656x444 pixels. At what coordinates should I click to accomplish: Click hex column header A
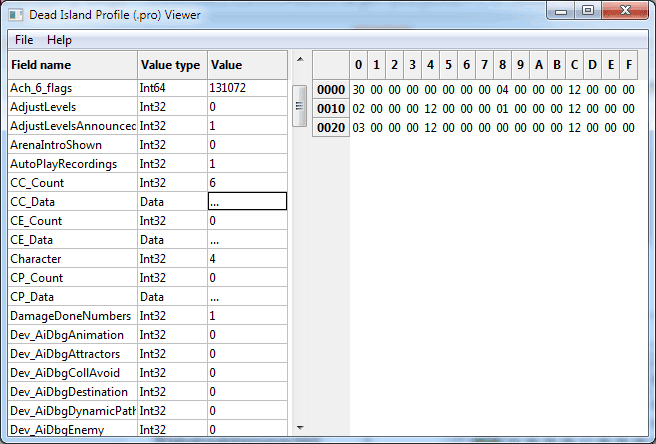538,65
